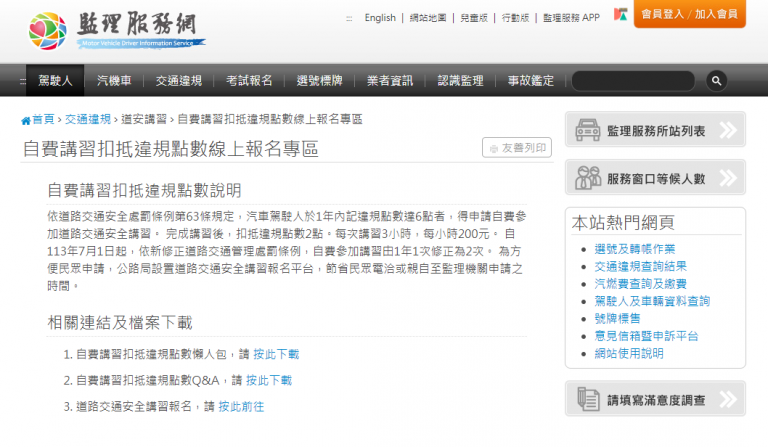768x447 pixels.
Task: Click the search magnifier icon
Action: [x=716, y=81]
